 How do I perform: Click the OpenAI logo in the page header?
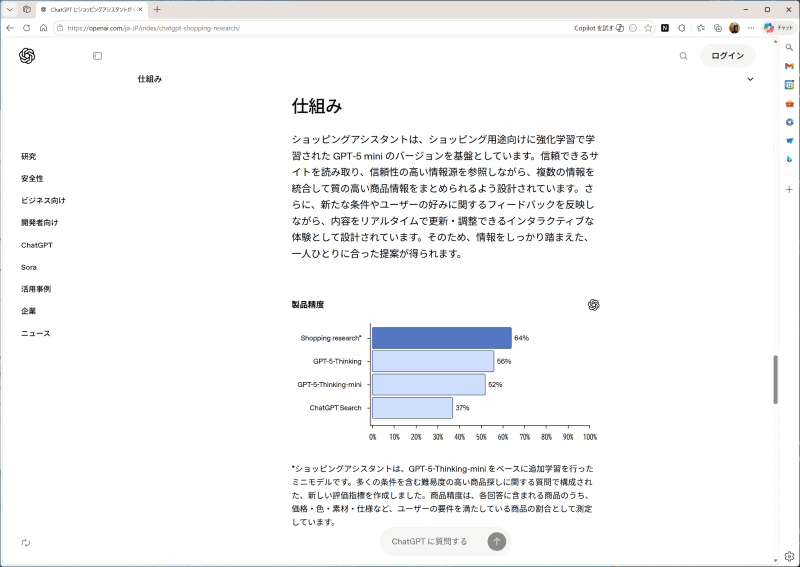pyautogui.click(x=27, y=56)
